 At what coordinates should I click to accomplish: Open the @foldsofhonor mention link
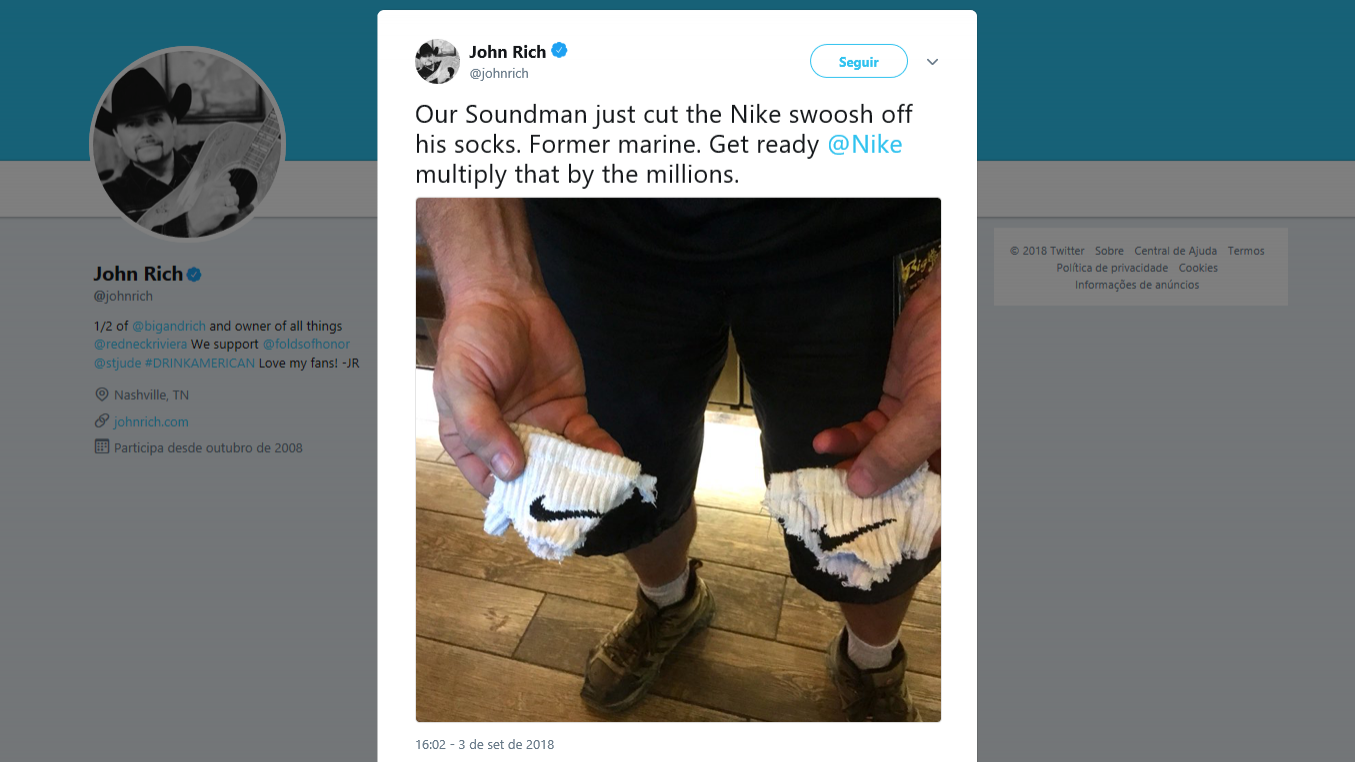click(306, 344)
